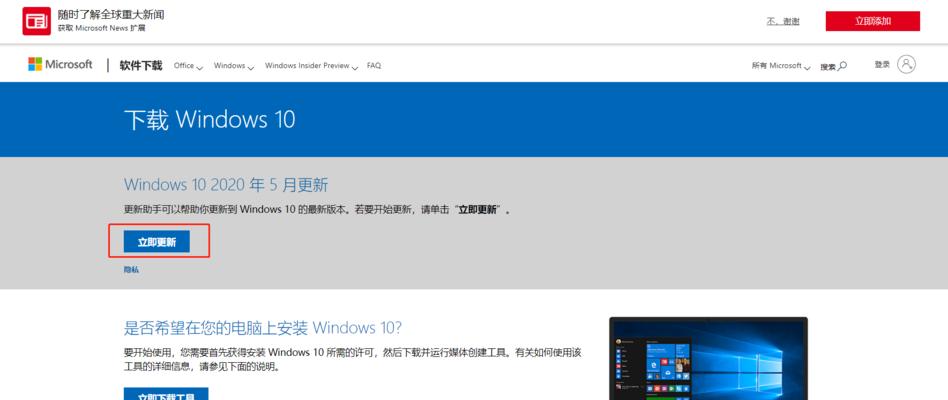Click the 立即添加 red button
The image size is (948, 400).
click(872, 21)
